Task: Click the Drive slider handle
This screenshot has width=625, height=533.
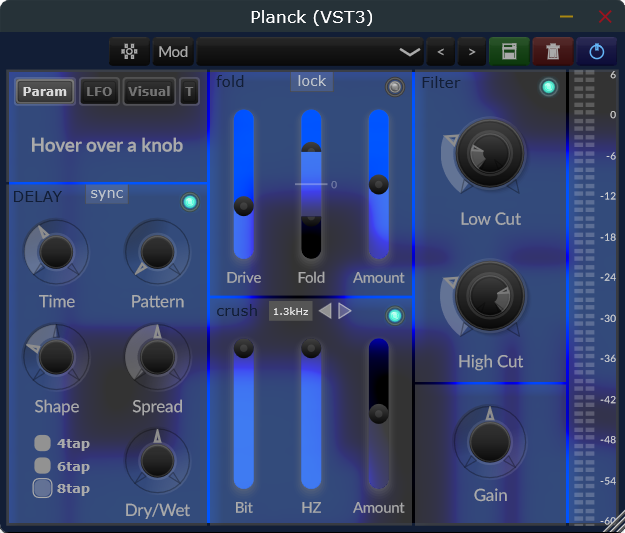Action: 244,206
